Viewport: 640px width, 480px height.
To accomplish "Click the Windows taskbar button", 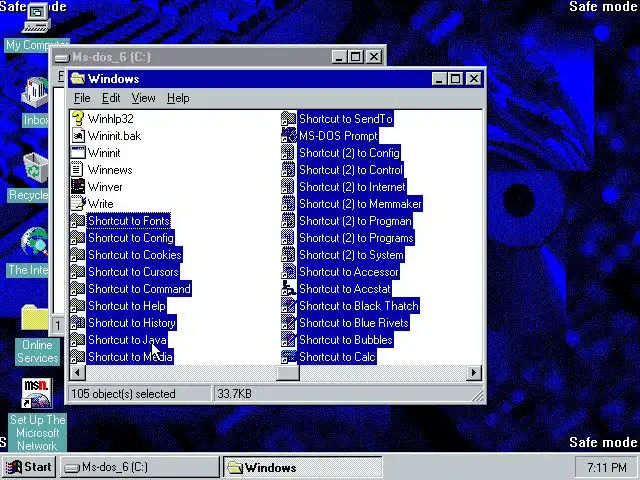I will (302, 467).
